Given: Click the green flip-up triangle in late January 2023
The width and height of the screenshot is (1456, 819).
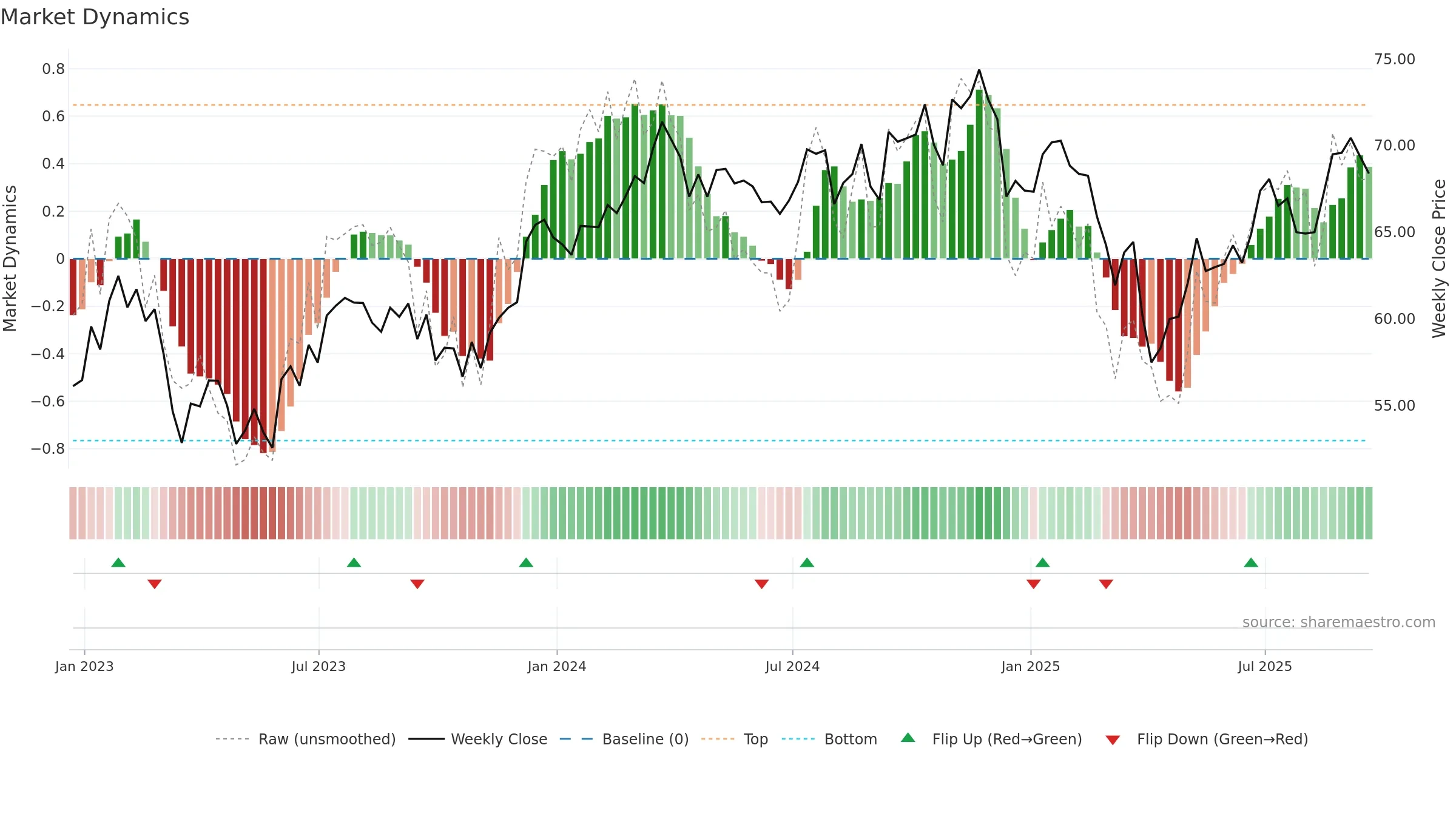Looking at the screenshot, I should tap(118, 562).
